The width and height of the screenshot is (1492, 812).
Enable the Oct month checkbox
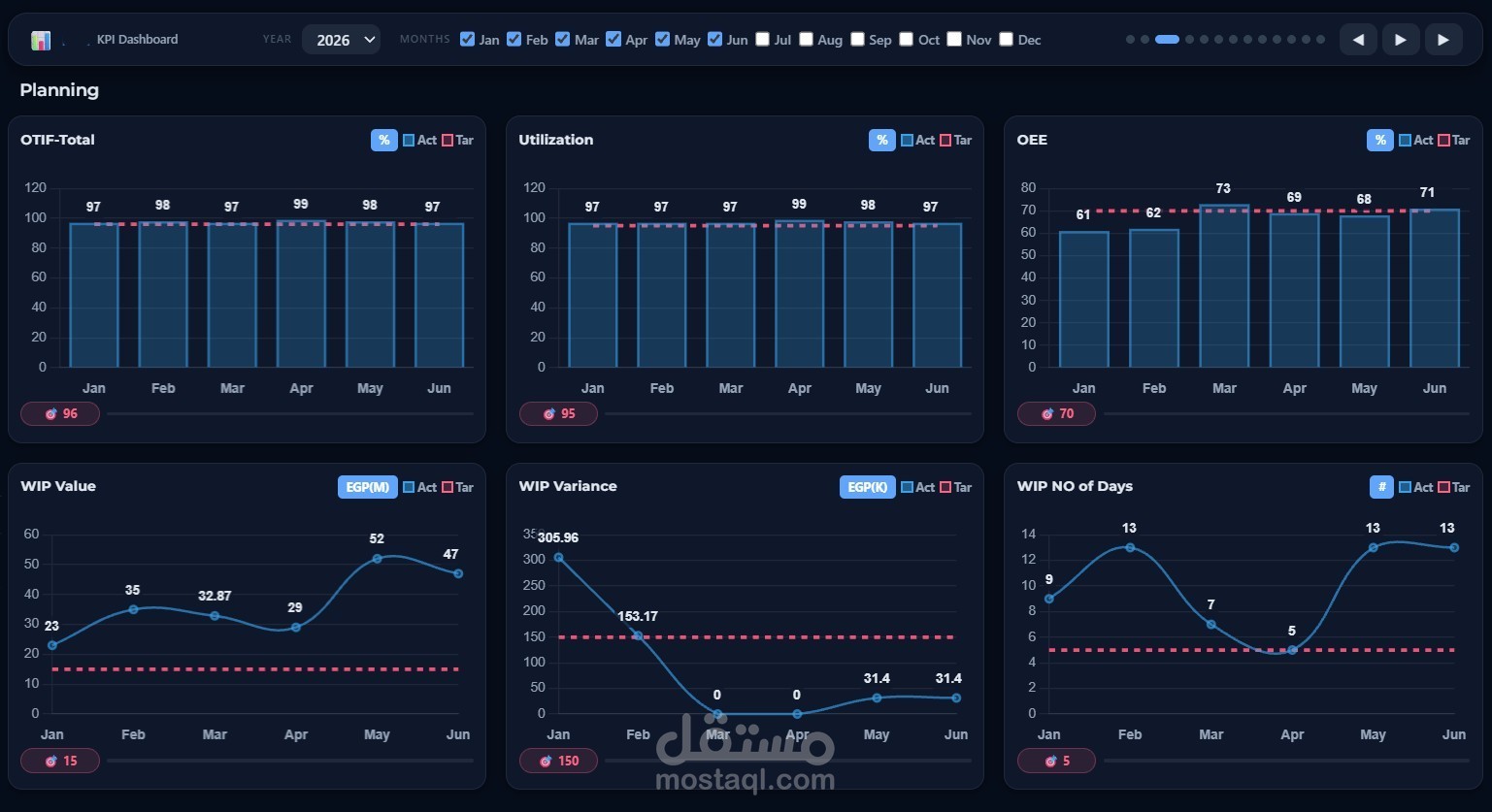point(906,39)
